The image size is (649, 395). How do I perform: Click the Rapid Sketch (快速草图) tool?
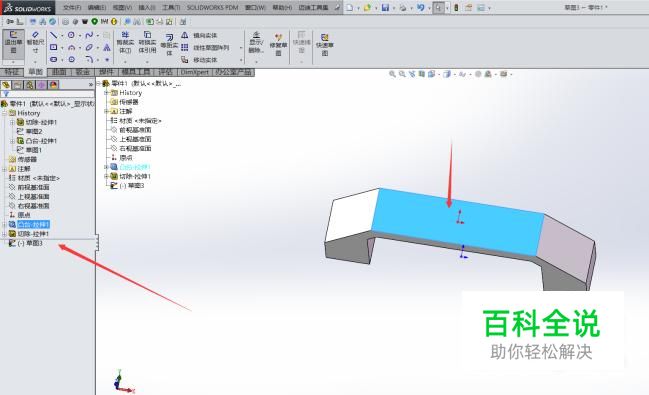[324, 45]
